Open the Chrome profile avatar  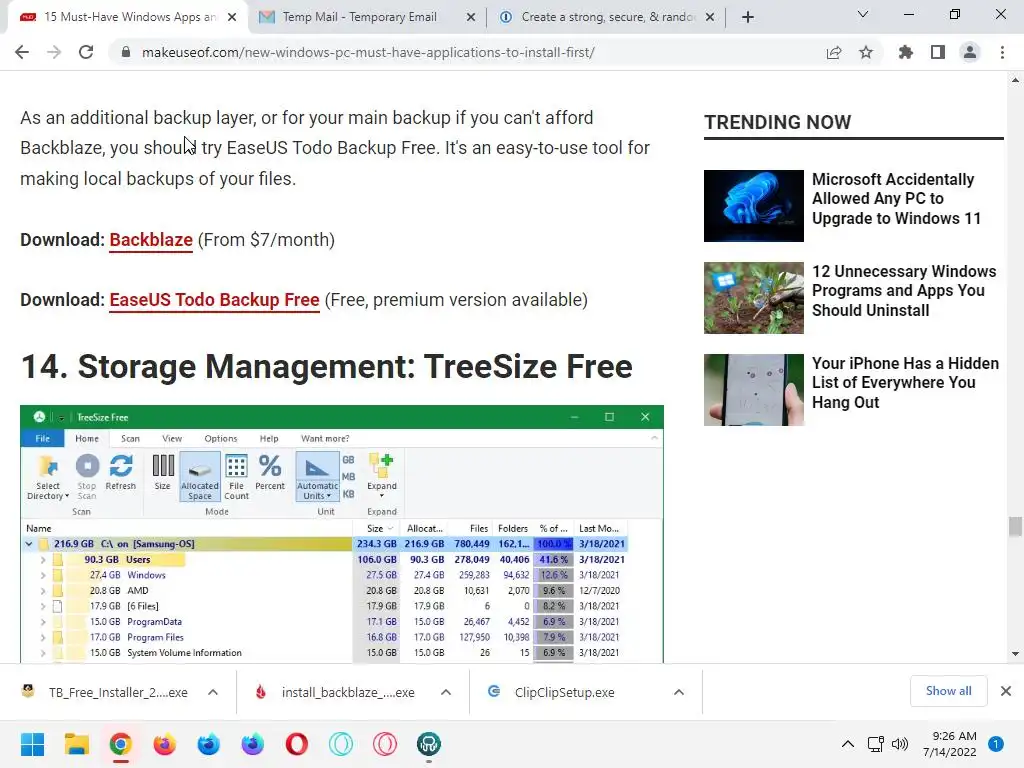click(x=970, y=53)
